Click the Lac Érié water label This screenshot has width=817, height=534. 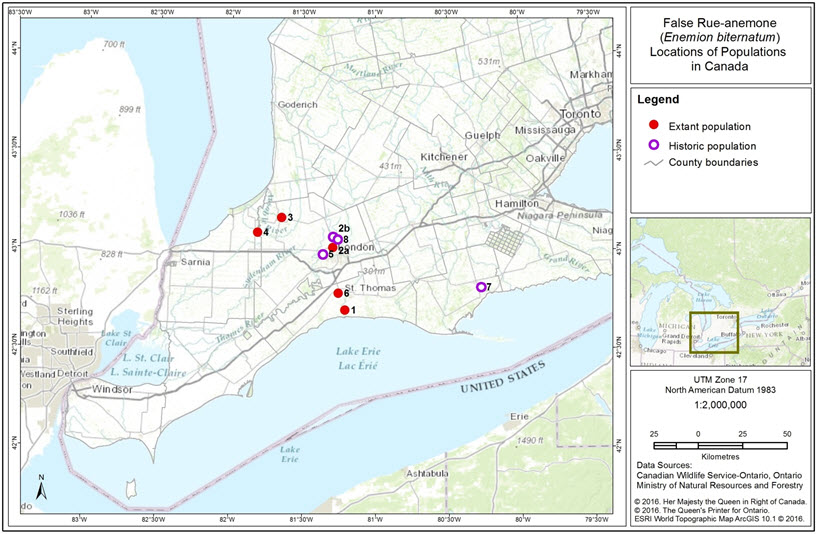click(358, 366)
